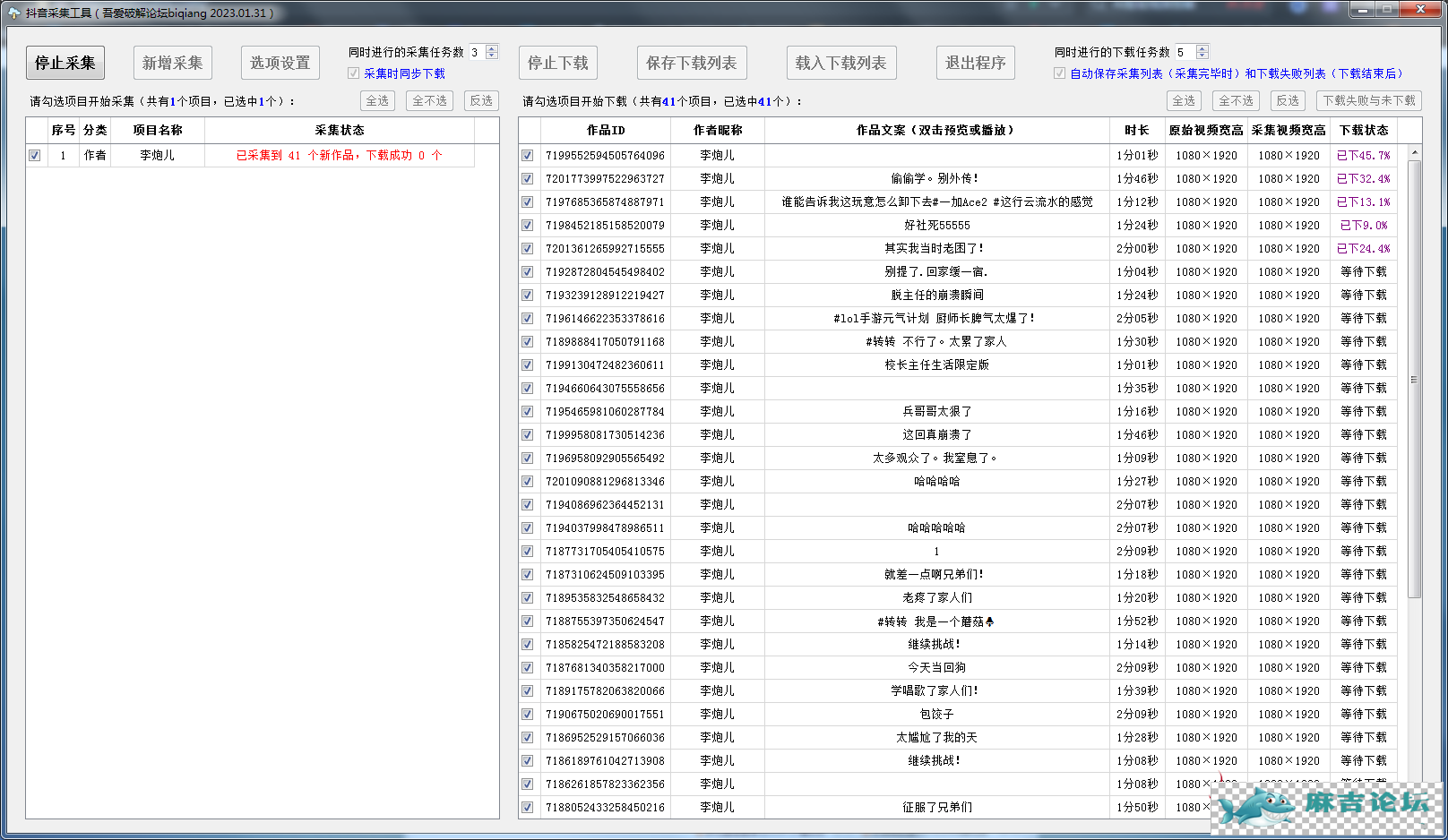This screenshot has height=840, width=1448.
Task: Select caption 今天当回狗
Action: coord(936,667)
